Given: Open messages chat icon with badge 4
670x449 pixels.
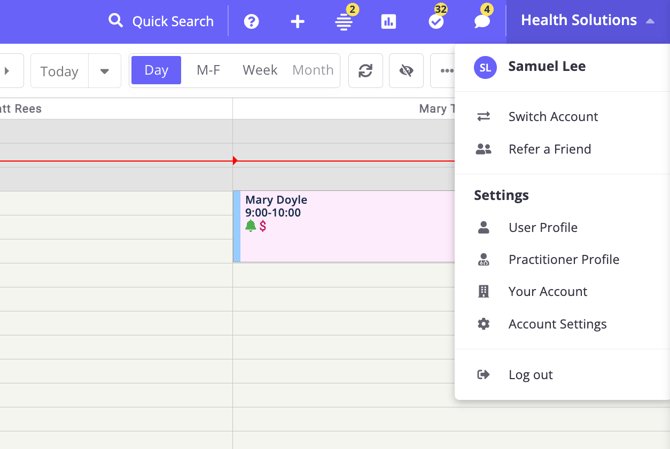Looking at the screenshot, I should [482, 21].
